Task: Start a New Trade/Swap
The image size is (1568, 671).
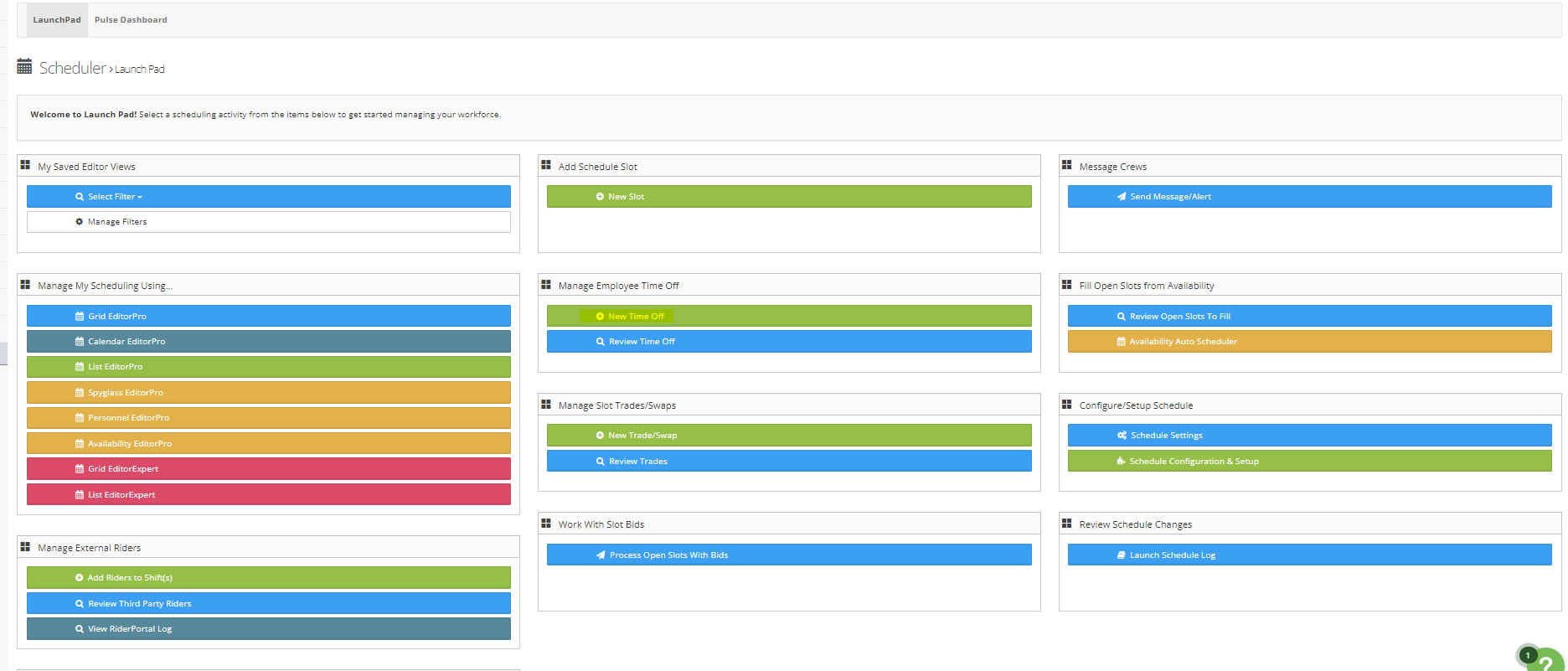Action: pyautogui.click(x=788, y=436)
